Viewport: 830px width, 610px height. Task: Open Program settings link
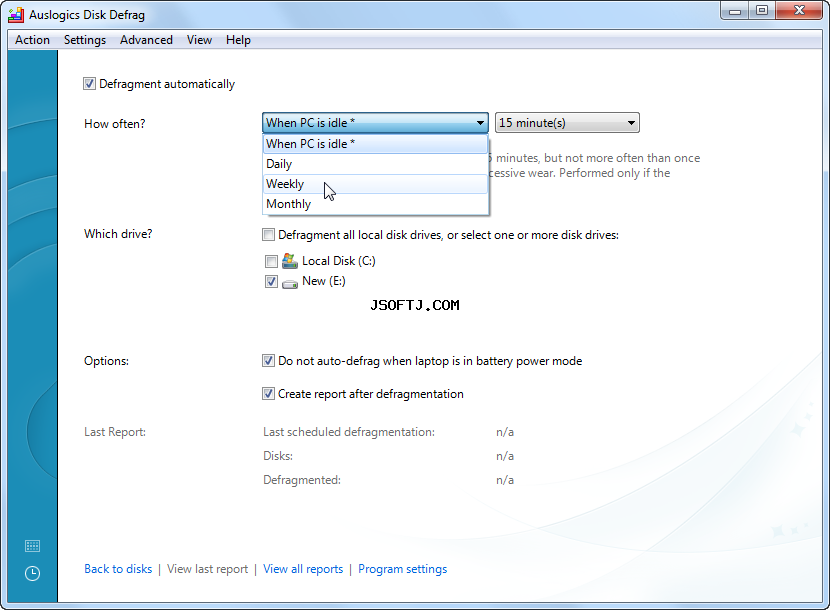click(402, 569)
